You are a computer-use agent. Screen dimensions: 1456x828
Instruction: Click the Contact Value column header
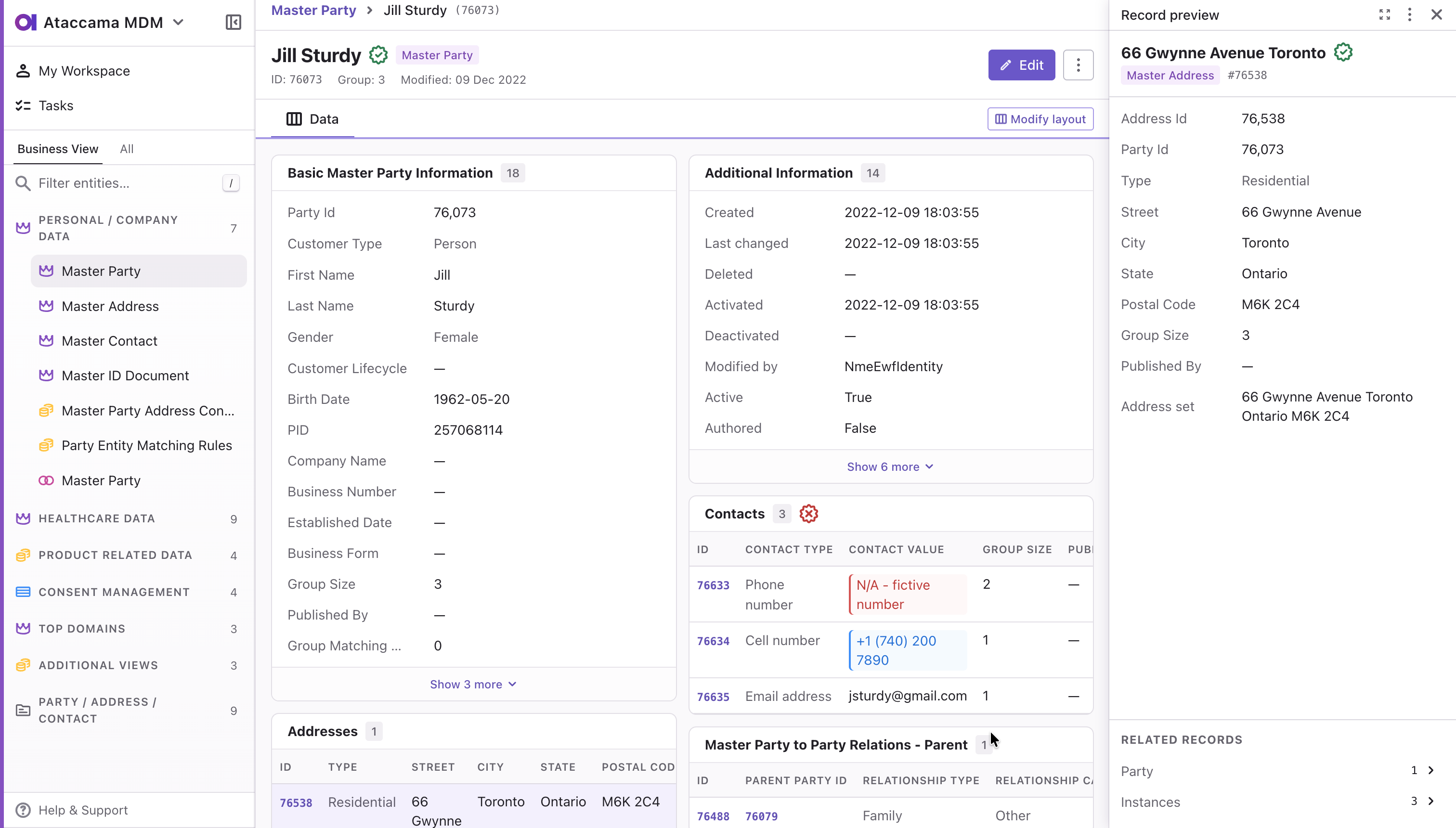pyautogui.click(x=897, y=549)
